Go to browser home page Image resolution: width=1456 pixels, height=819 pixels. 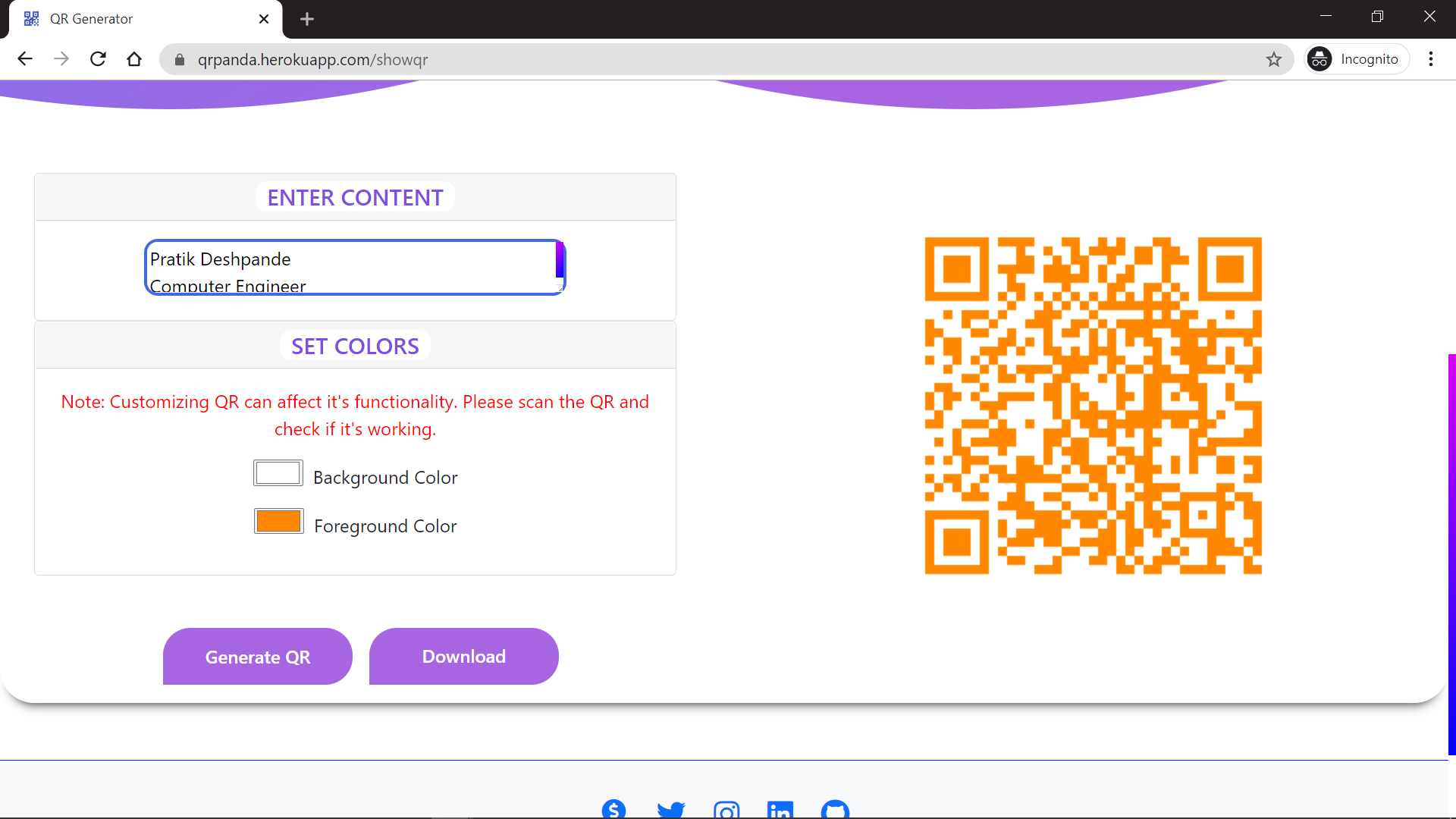(134, 59)
